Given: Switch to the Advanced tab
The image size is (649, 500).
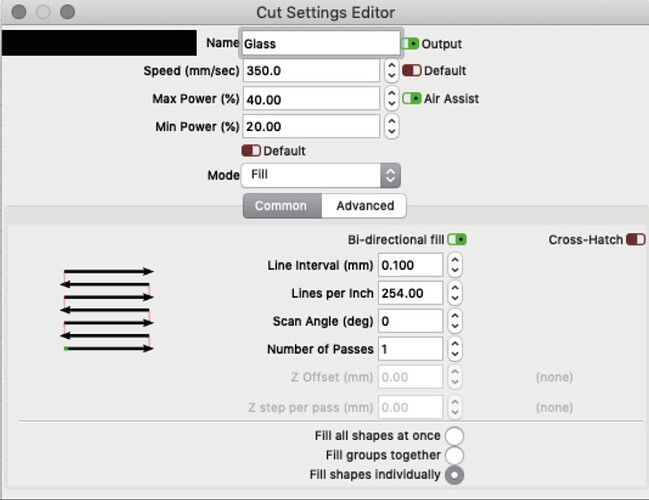Looking at the screenshot, I should tap(365, 206).
